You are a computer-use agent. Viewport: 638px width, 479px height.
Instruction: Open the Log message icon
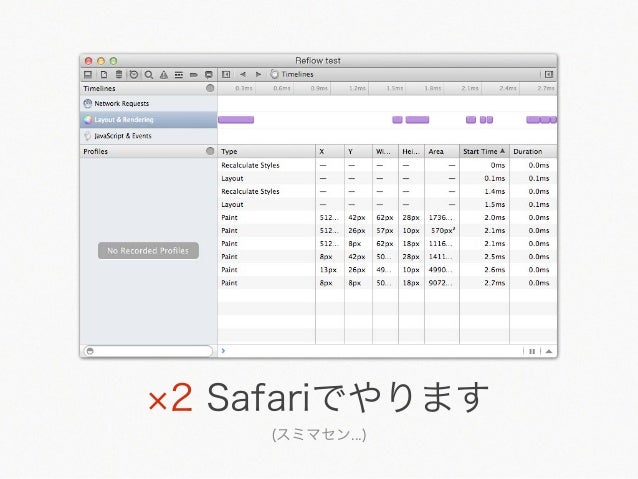click(208, 74)
